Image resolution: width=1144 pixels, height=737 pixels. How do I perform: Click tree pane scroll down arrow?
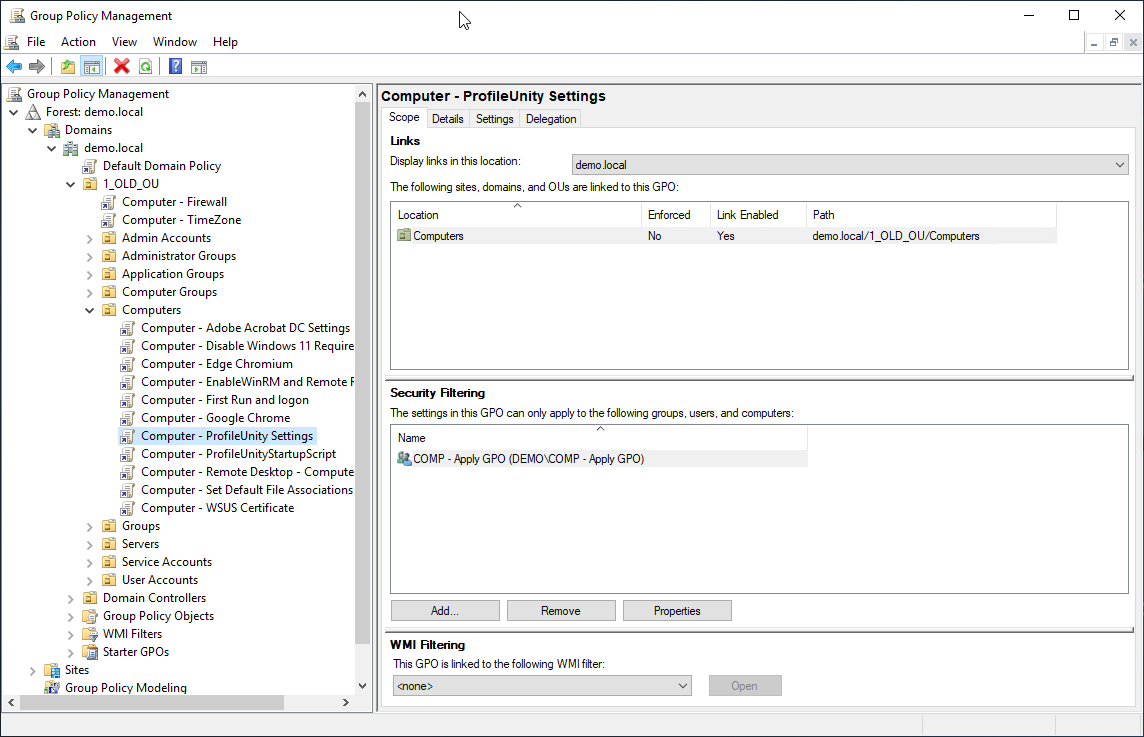click(x=363, y=686)
